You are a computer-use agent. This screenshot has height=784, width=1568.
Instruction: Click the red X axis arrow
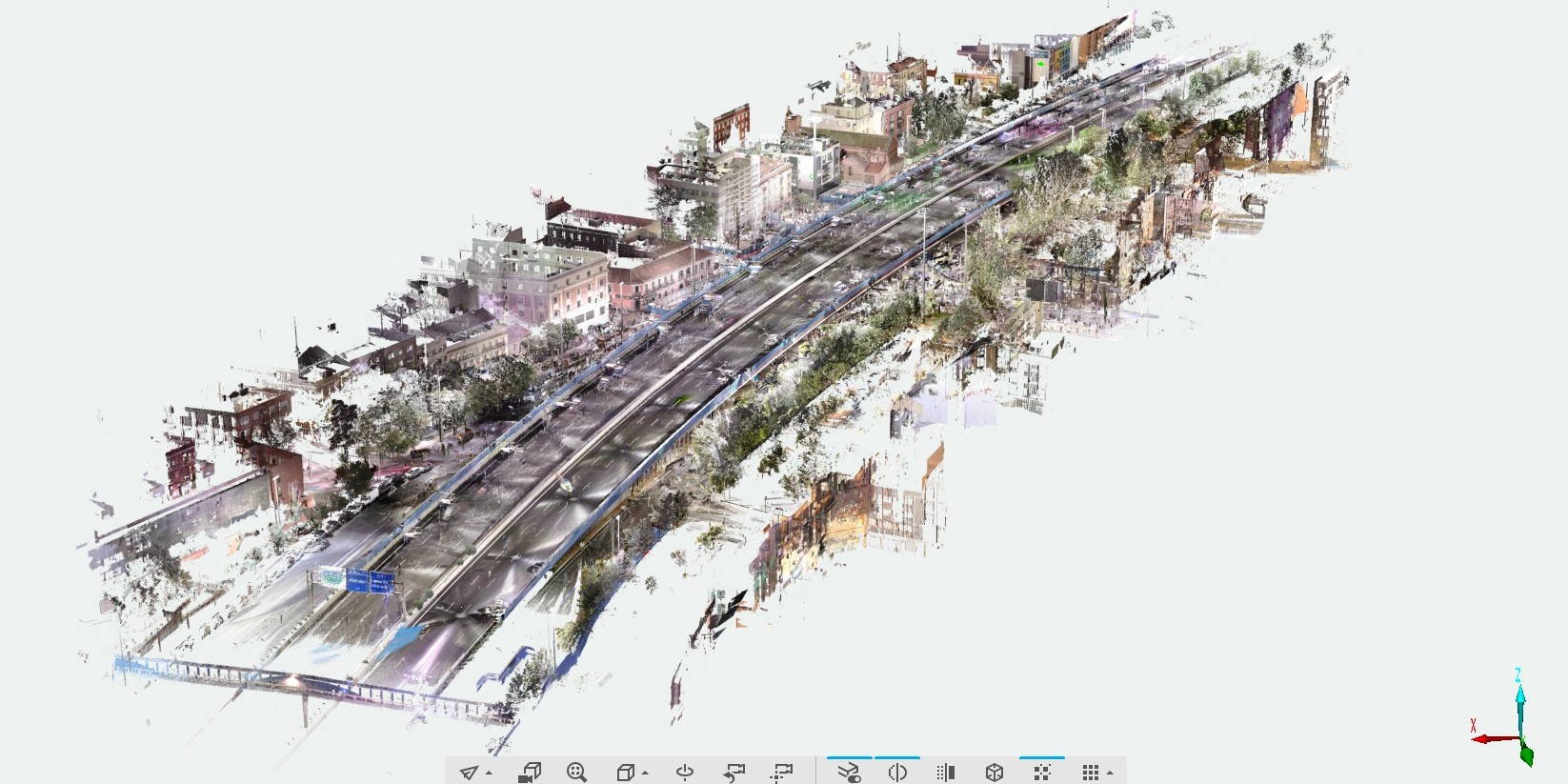[x=1484, y=738]
